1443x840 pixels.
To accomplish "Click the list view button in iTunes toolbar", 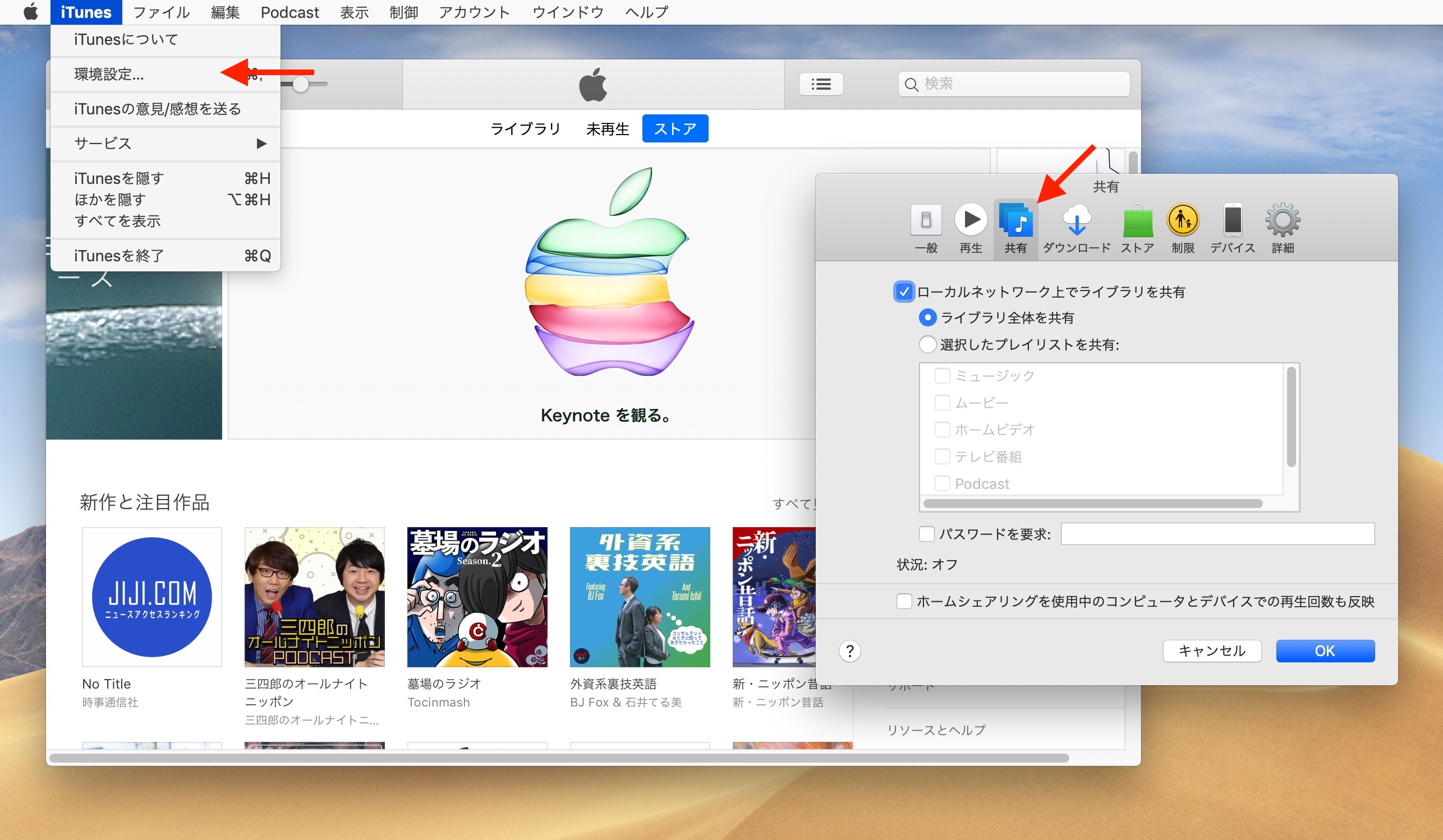I will click(821, 84).
